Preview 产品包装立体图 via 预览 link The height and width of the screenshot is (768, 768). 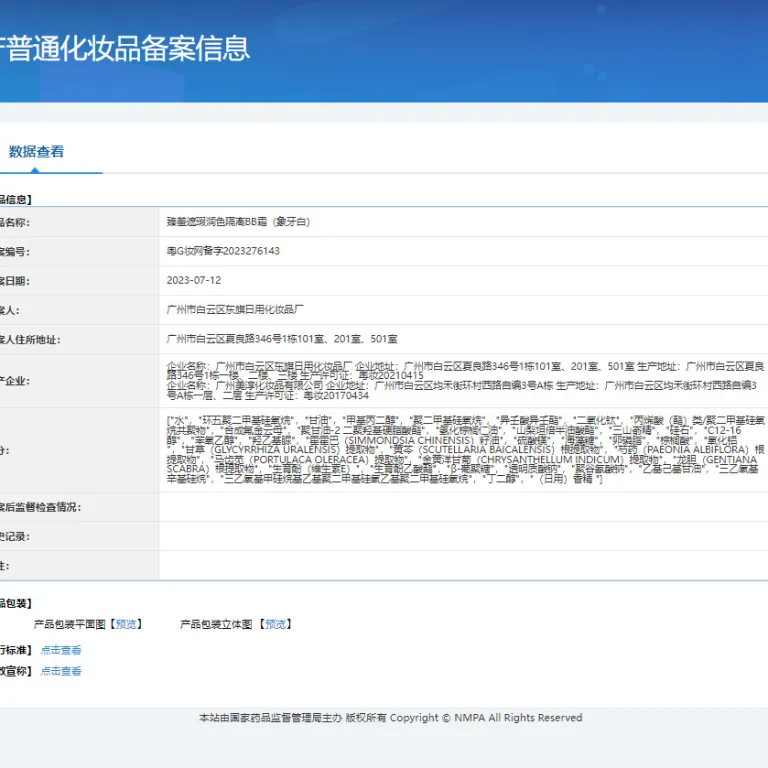(276, 624)
